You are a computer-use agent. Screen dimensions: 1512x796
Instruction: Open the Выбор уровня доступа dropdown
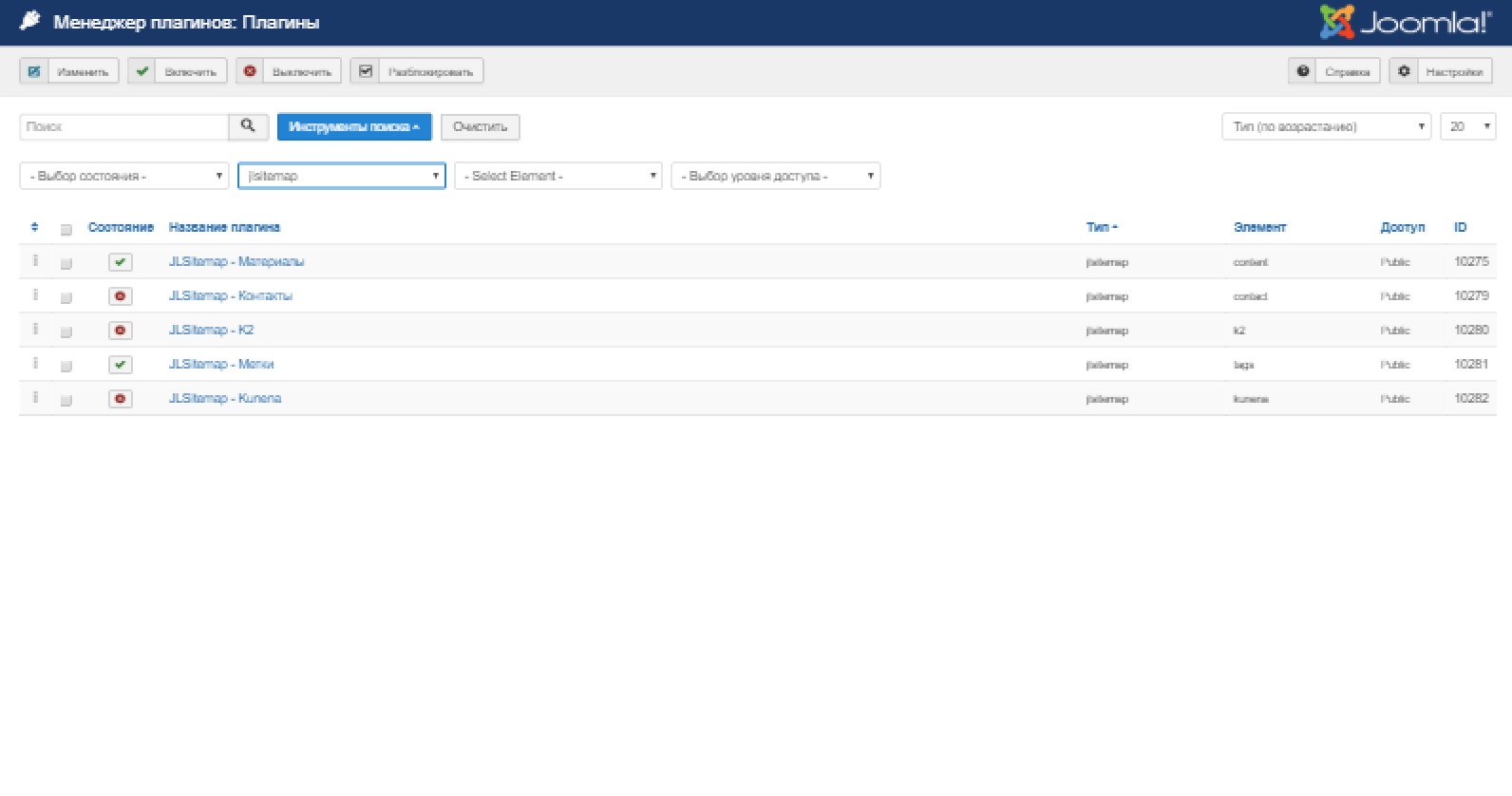tap(776, 176)
